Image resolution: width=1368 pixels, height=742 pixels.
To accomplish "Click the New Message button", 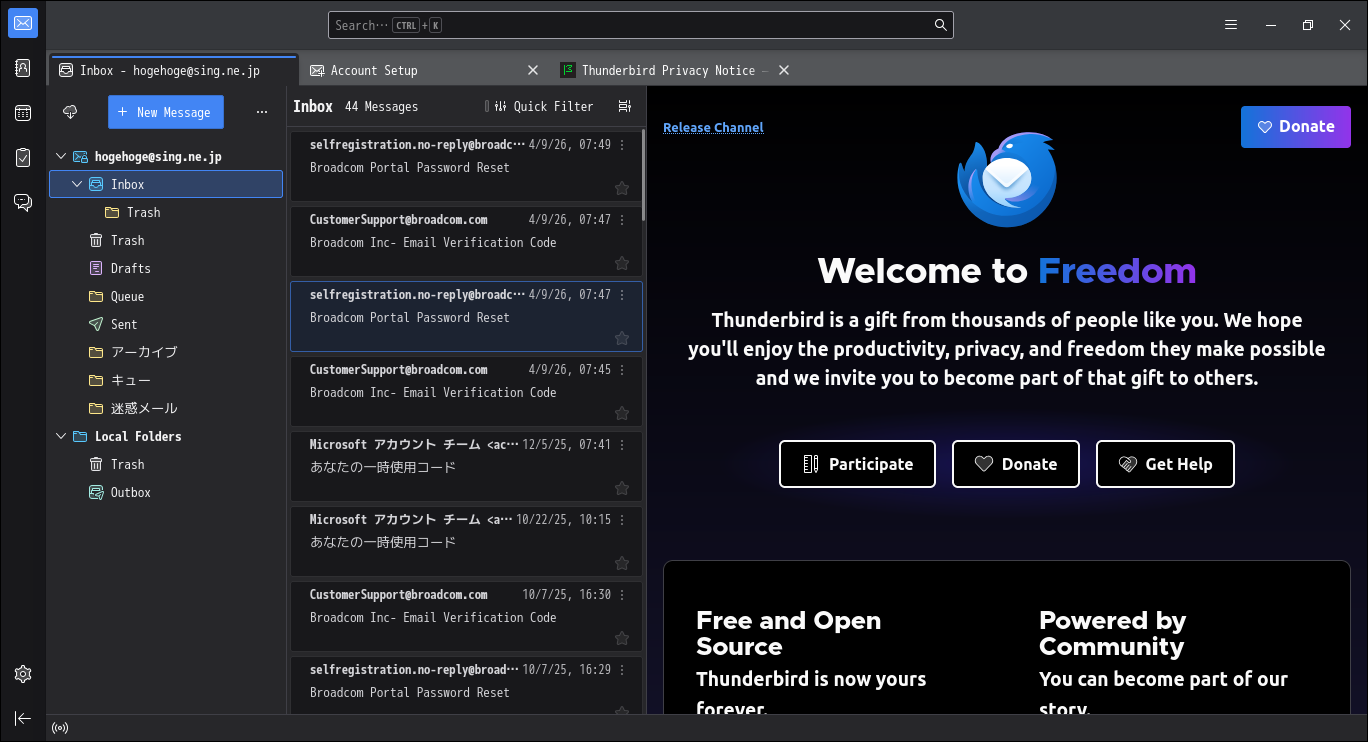I will (x=166, y=112).
